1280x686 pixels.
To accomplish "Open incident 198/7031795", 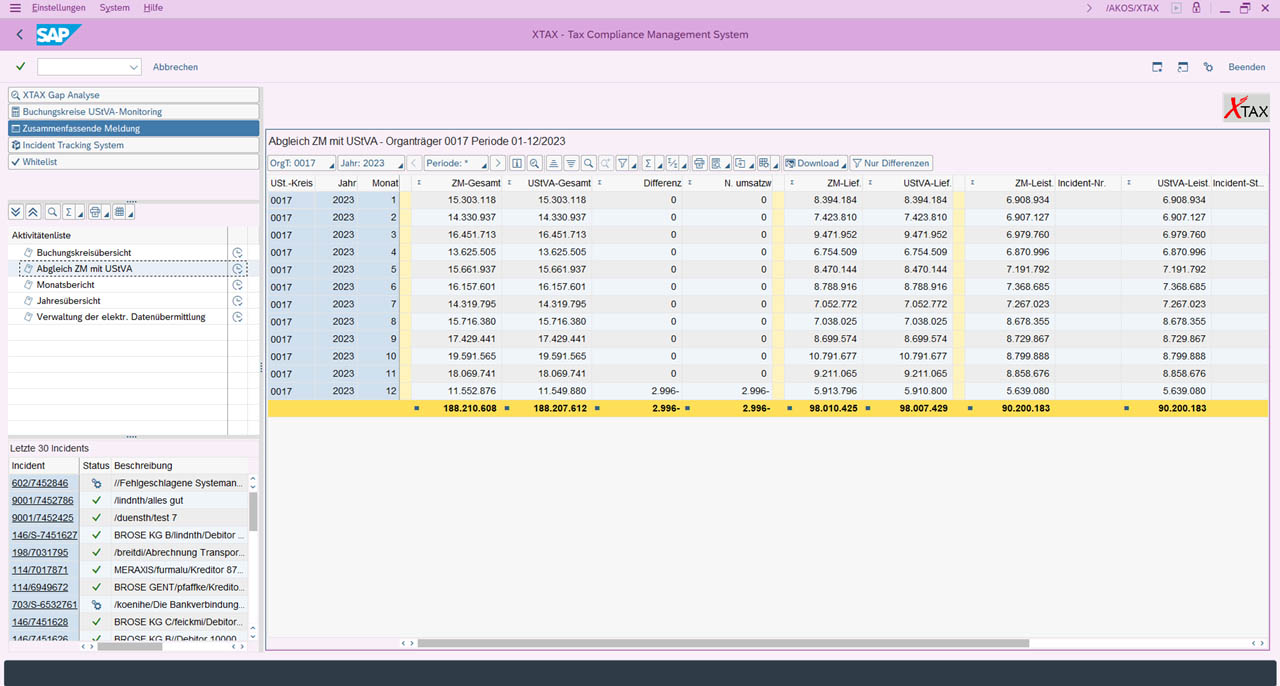I will pos(40,552).
